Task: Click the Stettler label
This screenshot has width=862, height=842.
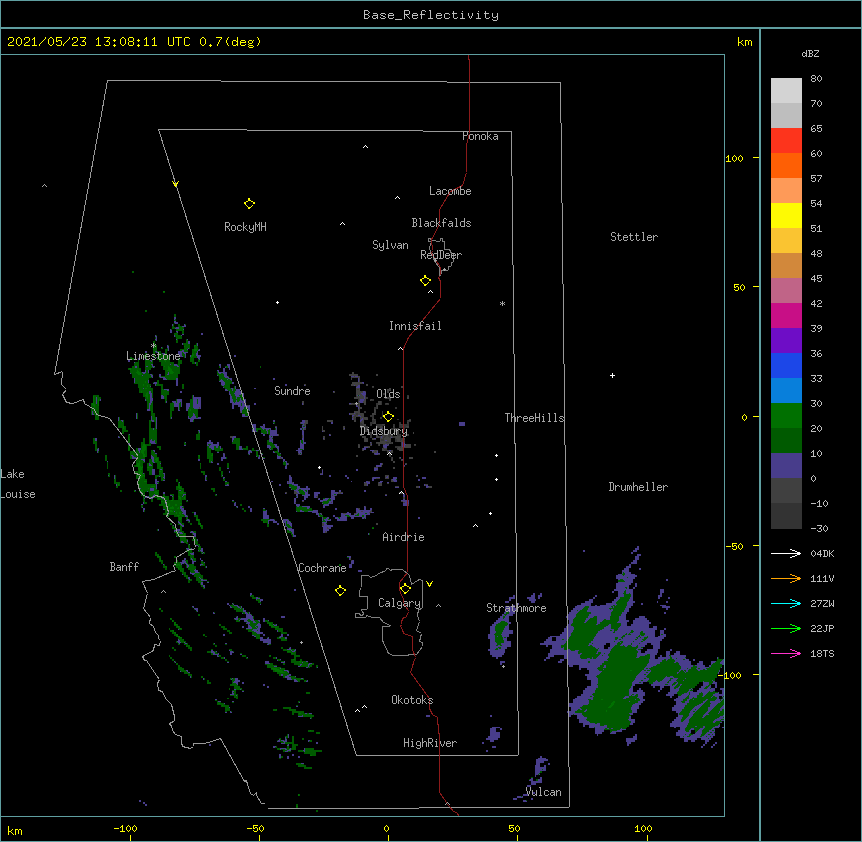Action: point(634,237)
